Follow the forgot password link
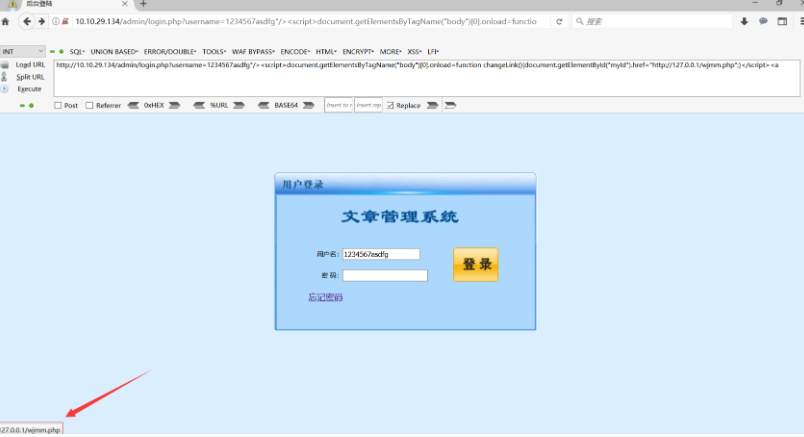Viewport: 804px width, 437px height. click(325, 297)
